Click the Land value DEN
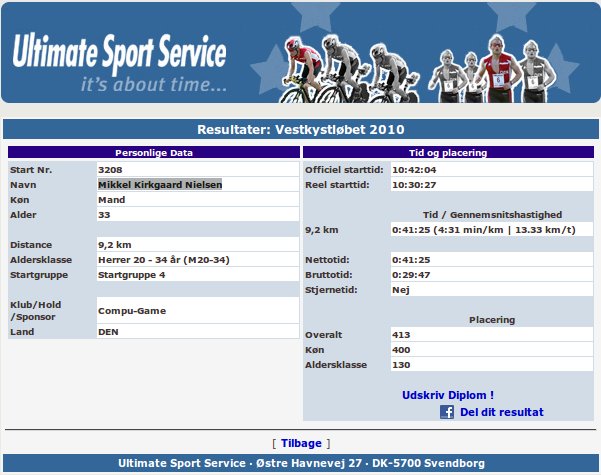This screenshot has height=475, width=601. (x=108, y=332)
